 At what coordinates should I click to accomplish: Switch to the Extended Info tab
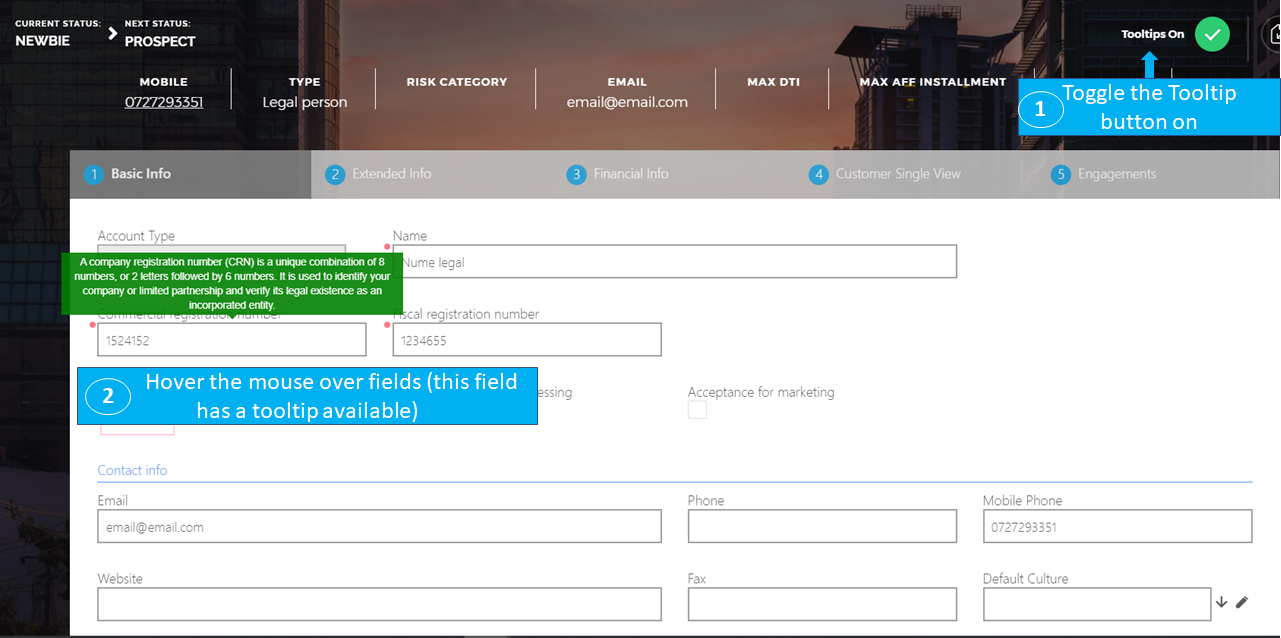[x=391, y=174]
